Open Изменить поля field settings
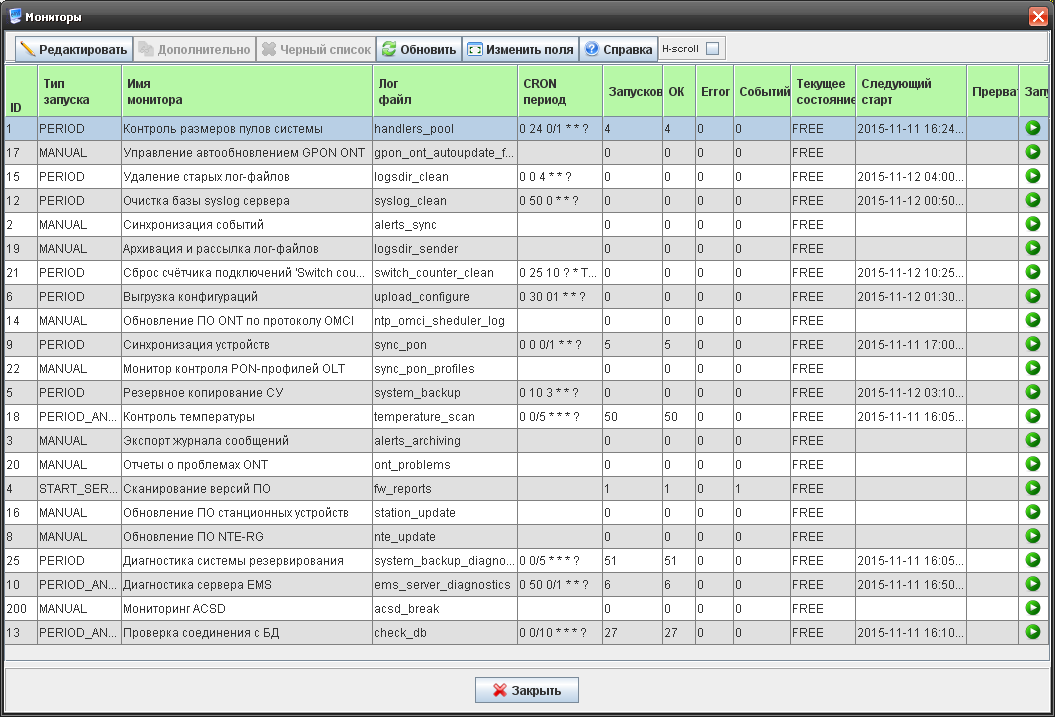The image size is (1055, 717). click(x=521, y=49)
